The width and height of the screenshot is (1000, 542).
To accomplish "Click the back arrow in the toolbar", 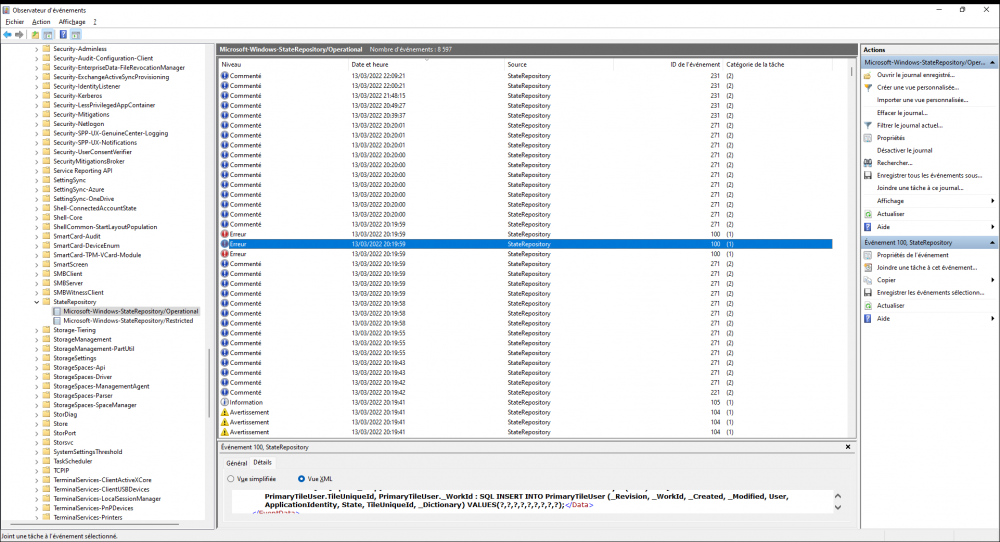I will pyautogui.click(x=8, y=34).
